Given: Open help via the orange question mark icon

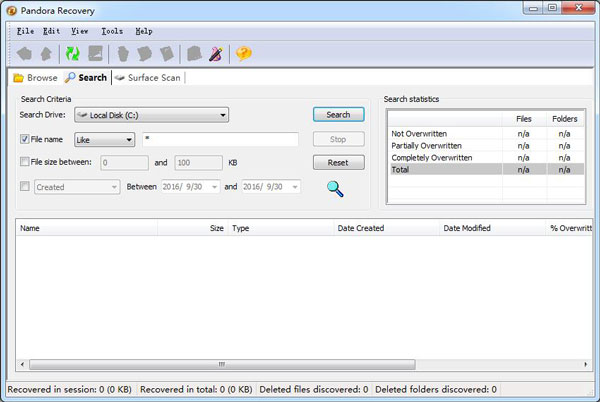Looking at the screenshot, I should (243, 54).
